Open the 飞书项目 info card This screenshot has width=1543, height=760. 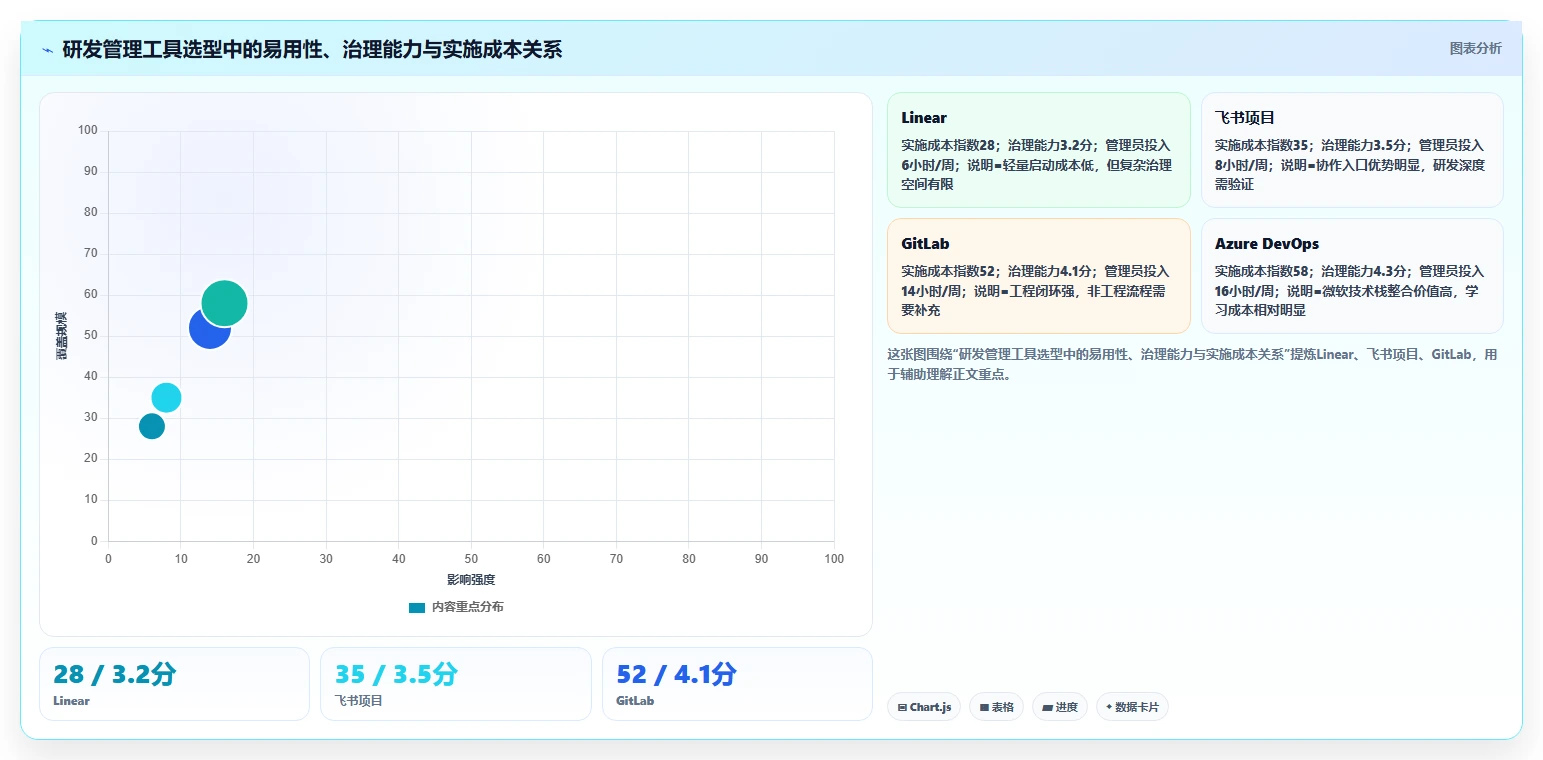(x=1352, y=150)
